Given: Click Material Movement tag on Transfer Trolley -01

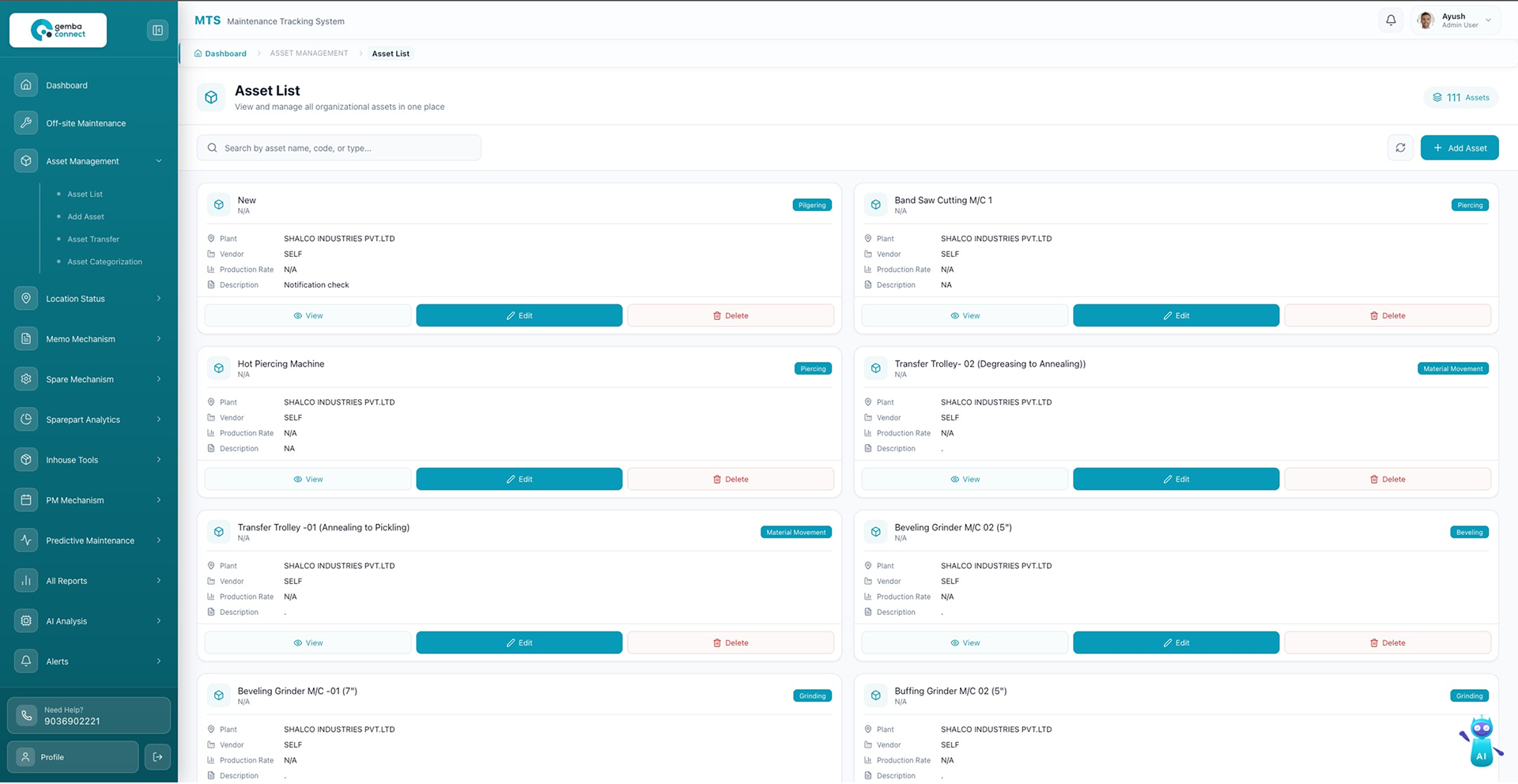Looking at the screenshot, I should [796, 532].
